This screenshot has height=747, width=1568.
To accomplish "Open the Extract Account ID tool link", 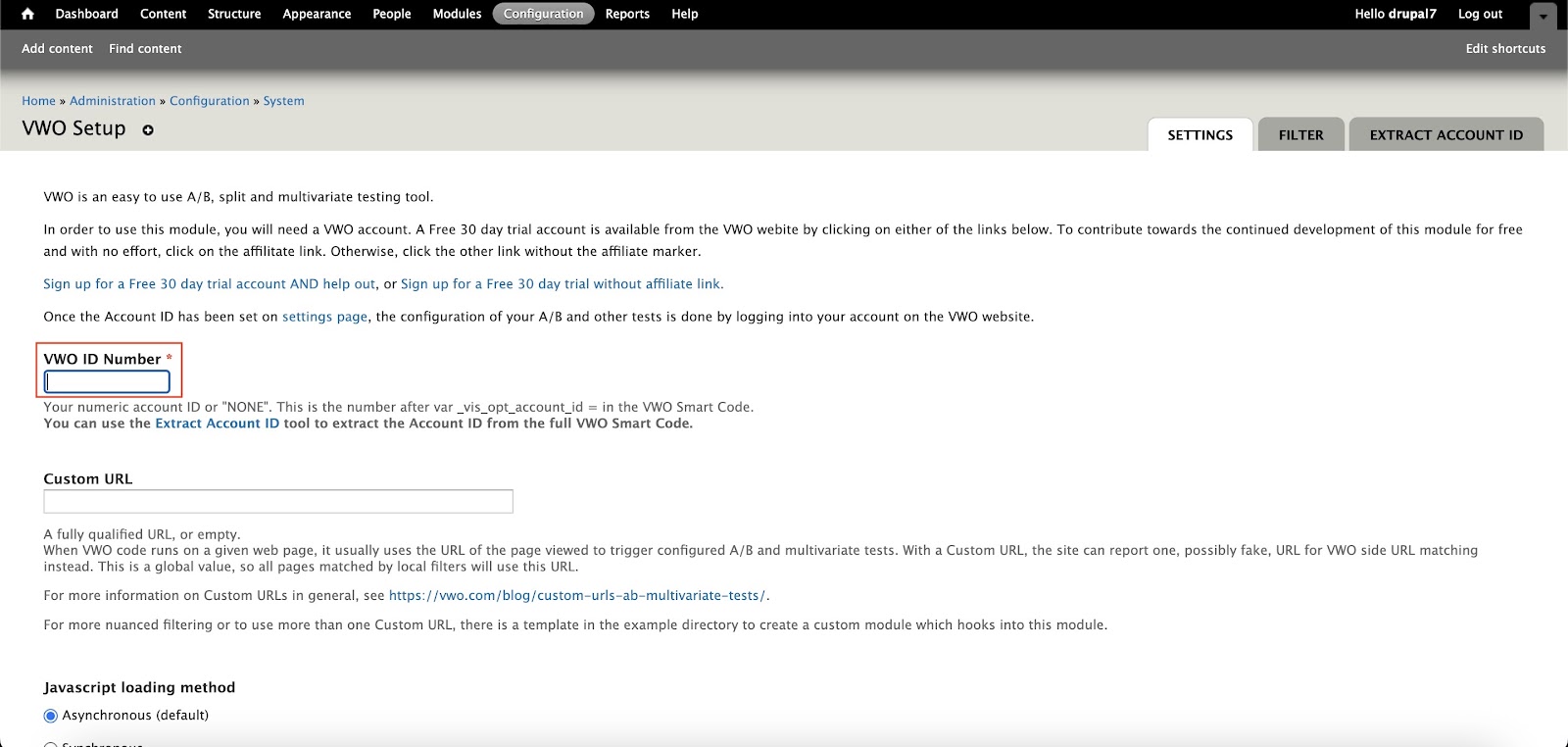I will coord(217,423).
